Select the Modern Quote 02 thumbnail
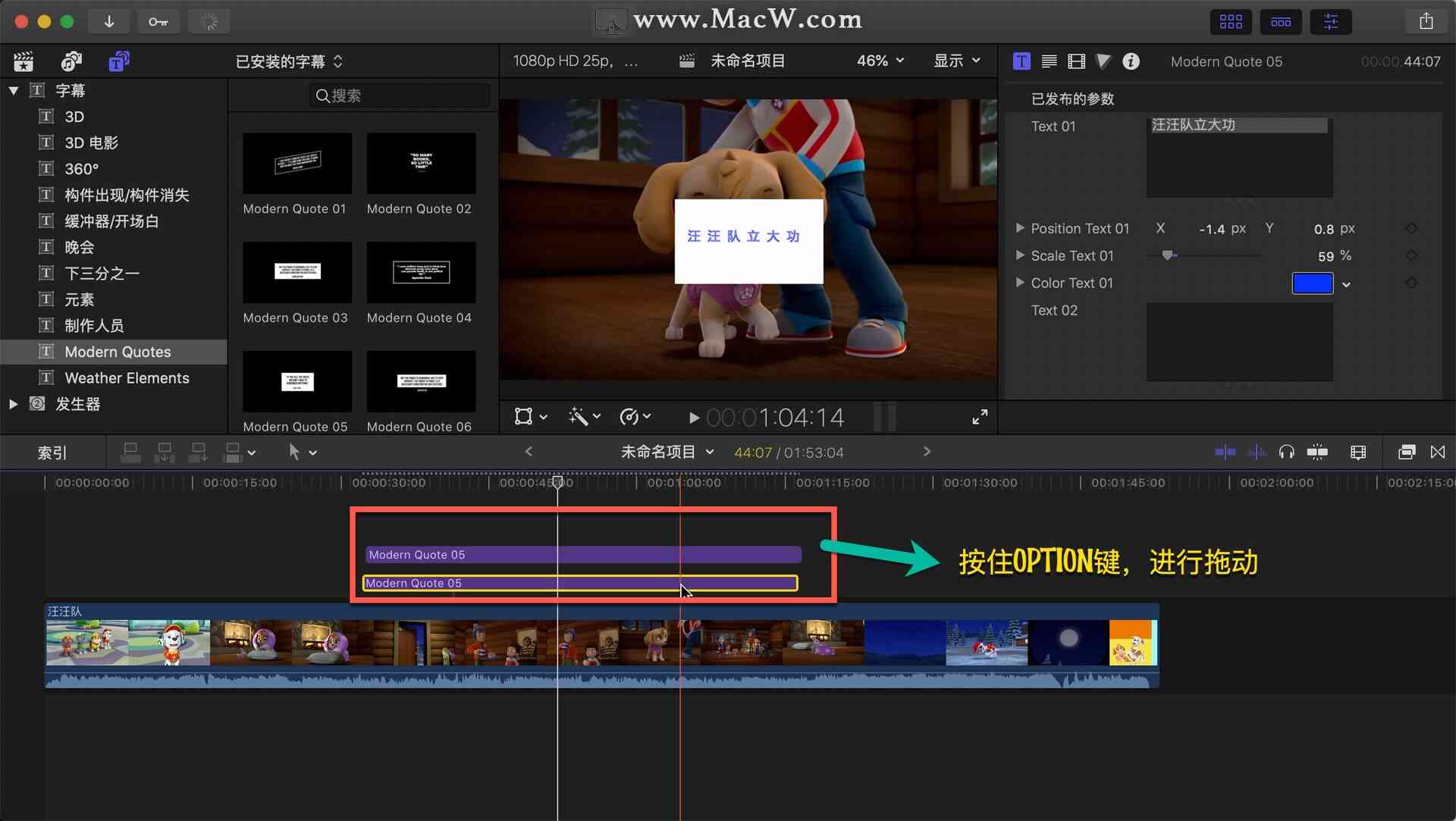 click(421, 163)
